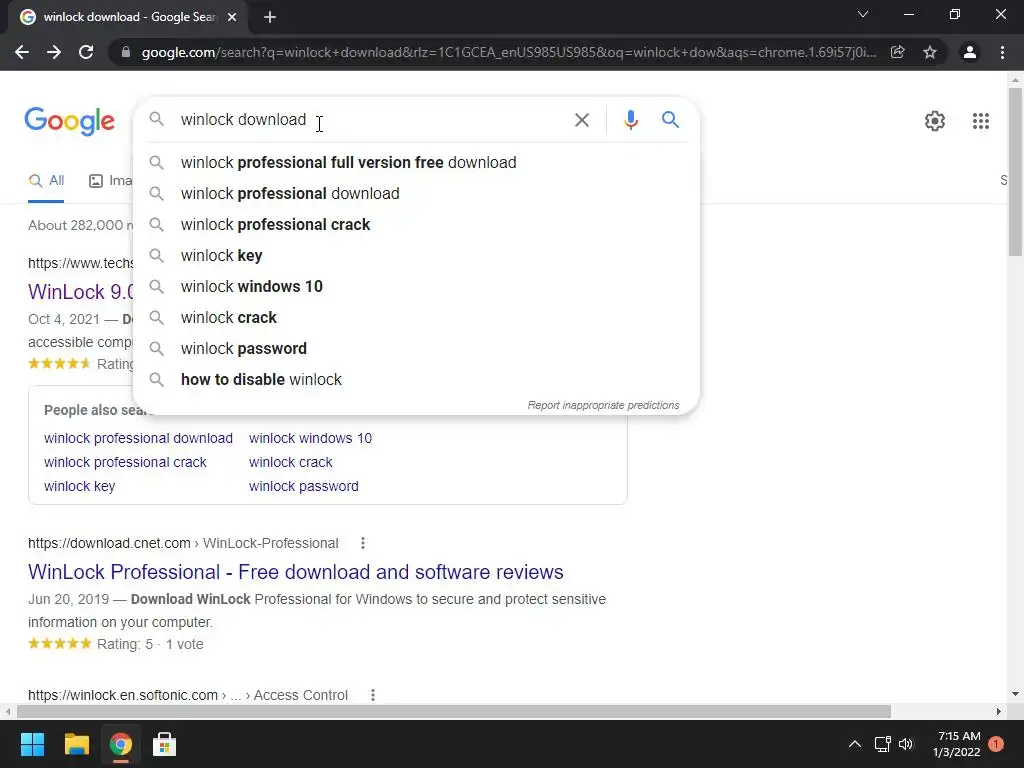1024x768 pixels.
Task: Open the Chrome profile menu
Action: (x=970, y=52)
